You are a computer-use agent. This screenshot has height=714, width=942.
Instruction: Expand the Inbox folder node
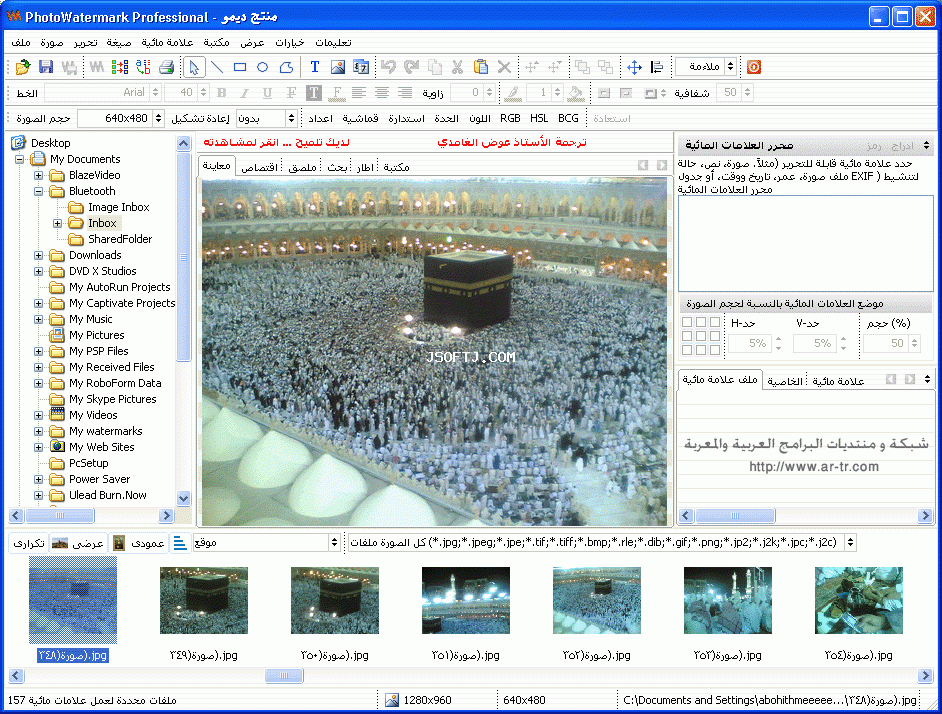click(x=58, y=224)
